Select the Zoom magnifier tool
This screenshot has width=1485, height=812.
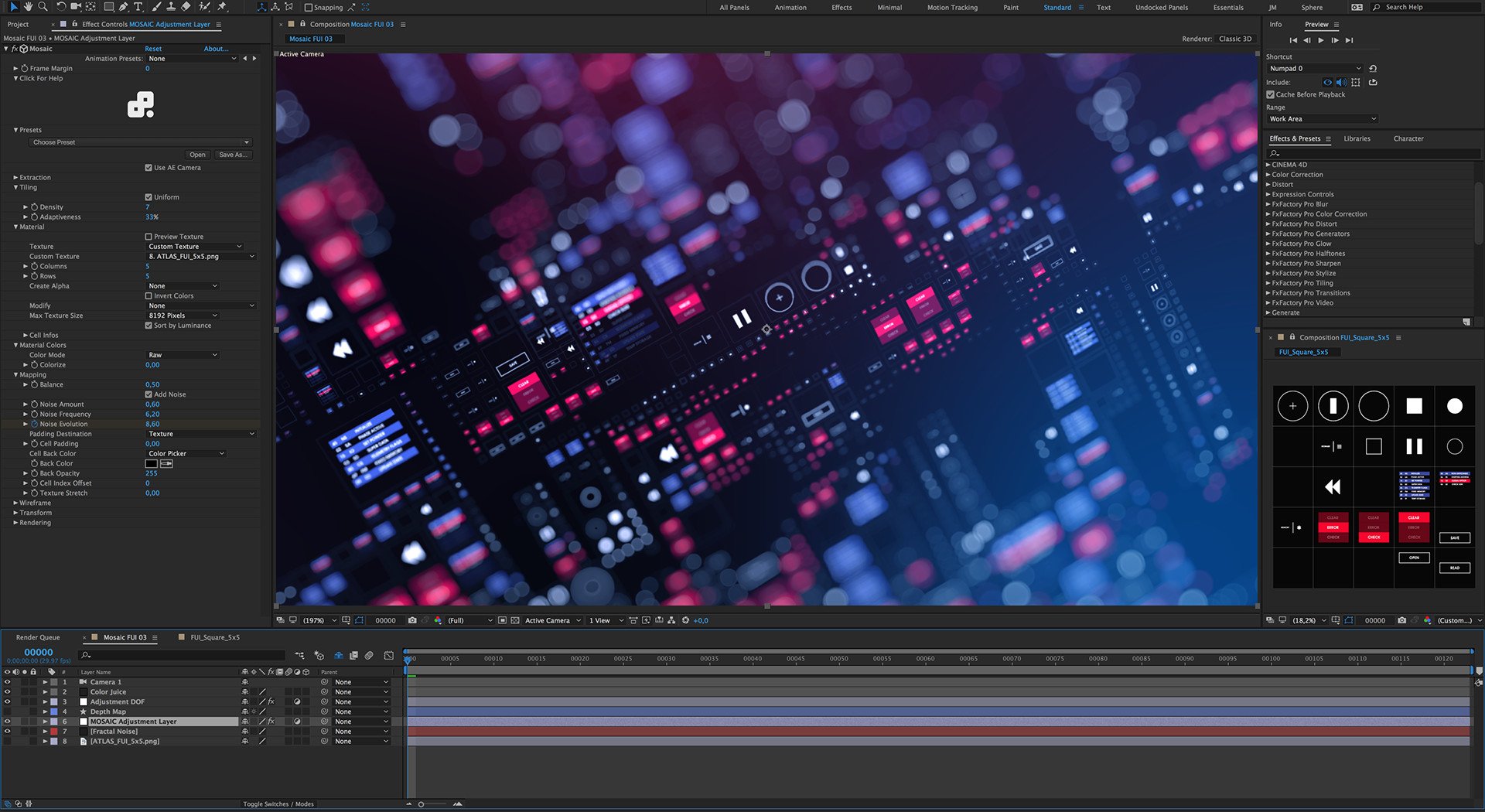[43, 7]
